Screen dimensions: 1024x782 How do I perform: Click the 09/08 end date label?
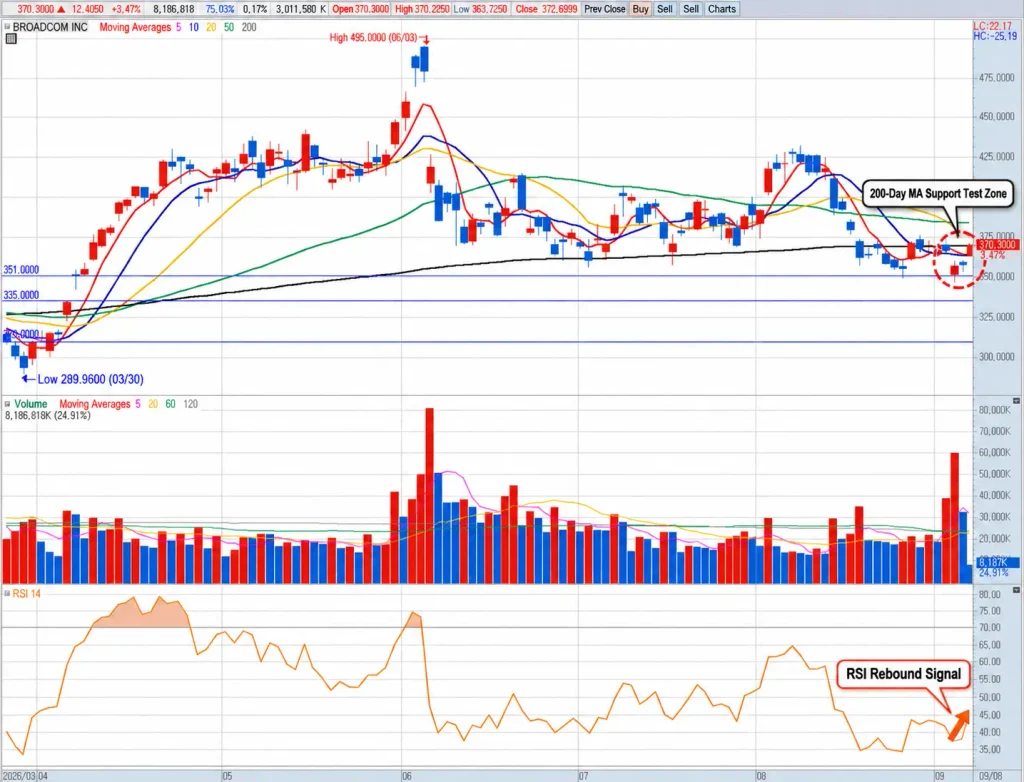(x=991, y=776)
